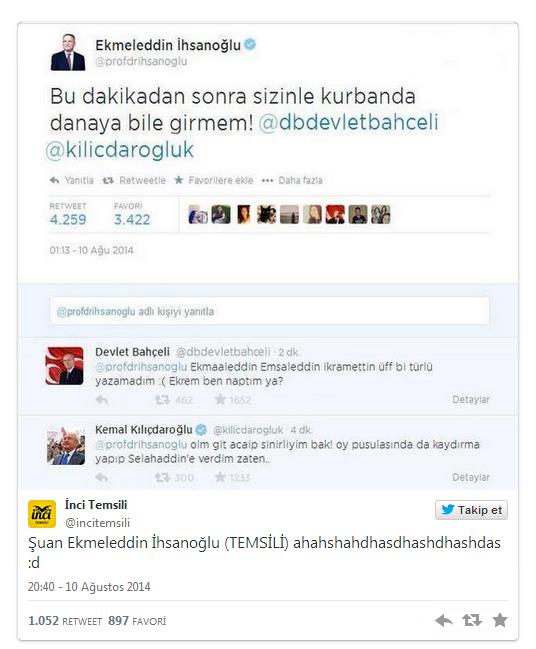The height and width of the screenshot is (649, 536).
Task: Retweet the İnci Temsili tweet with bottom icon
Action: [472, 620]
